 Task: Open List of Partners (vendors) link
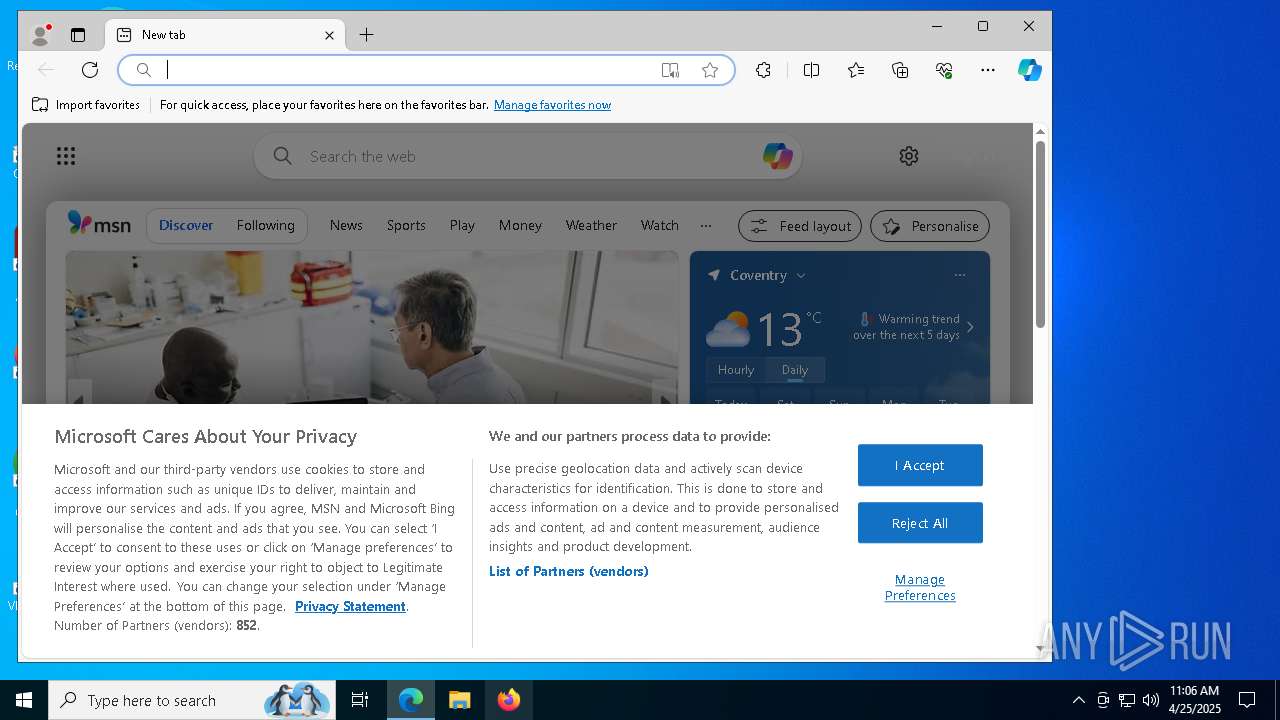[x=569, y=571]
